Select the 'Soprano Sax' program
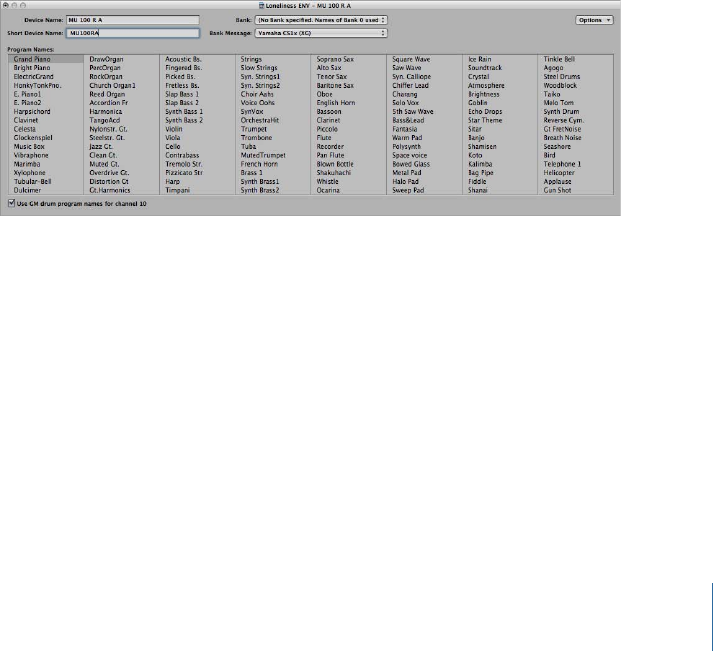Screen dimensions: 713x651 pyautogui.click(x=335, y=59)
